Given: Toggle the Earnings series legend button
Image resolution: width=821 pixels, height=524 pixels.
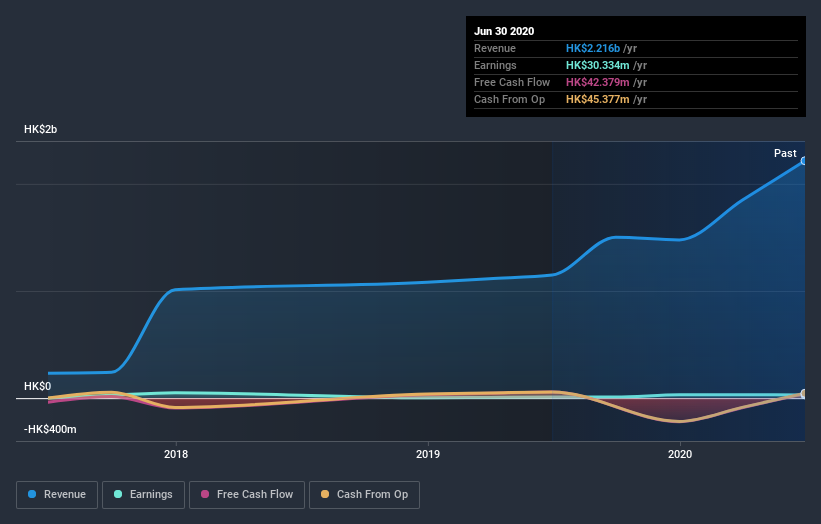Looking at the screenshot, I should (x=143, y=495).
